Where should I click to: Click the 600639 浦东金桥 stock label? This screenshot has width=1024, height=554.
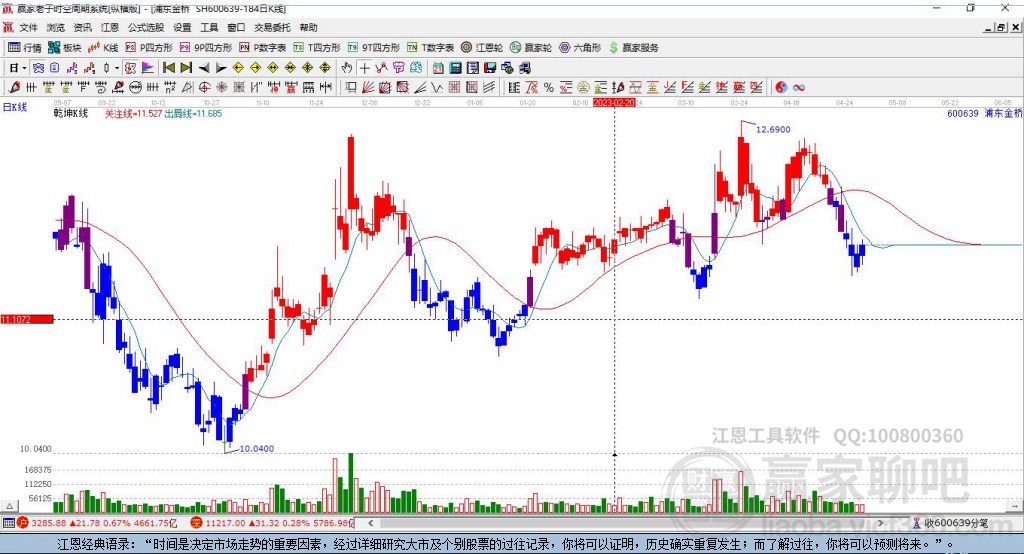(984, 113)
